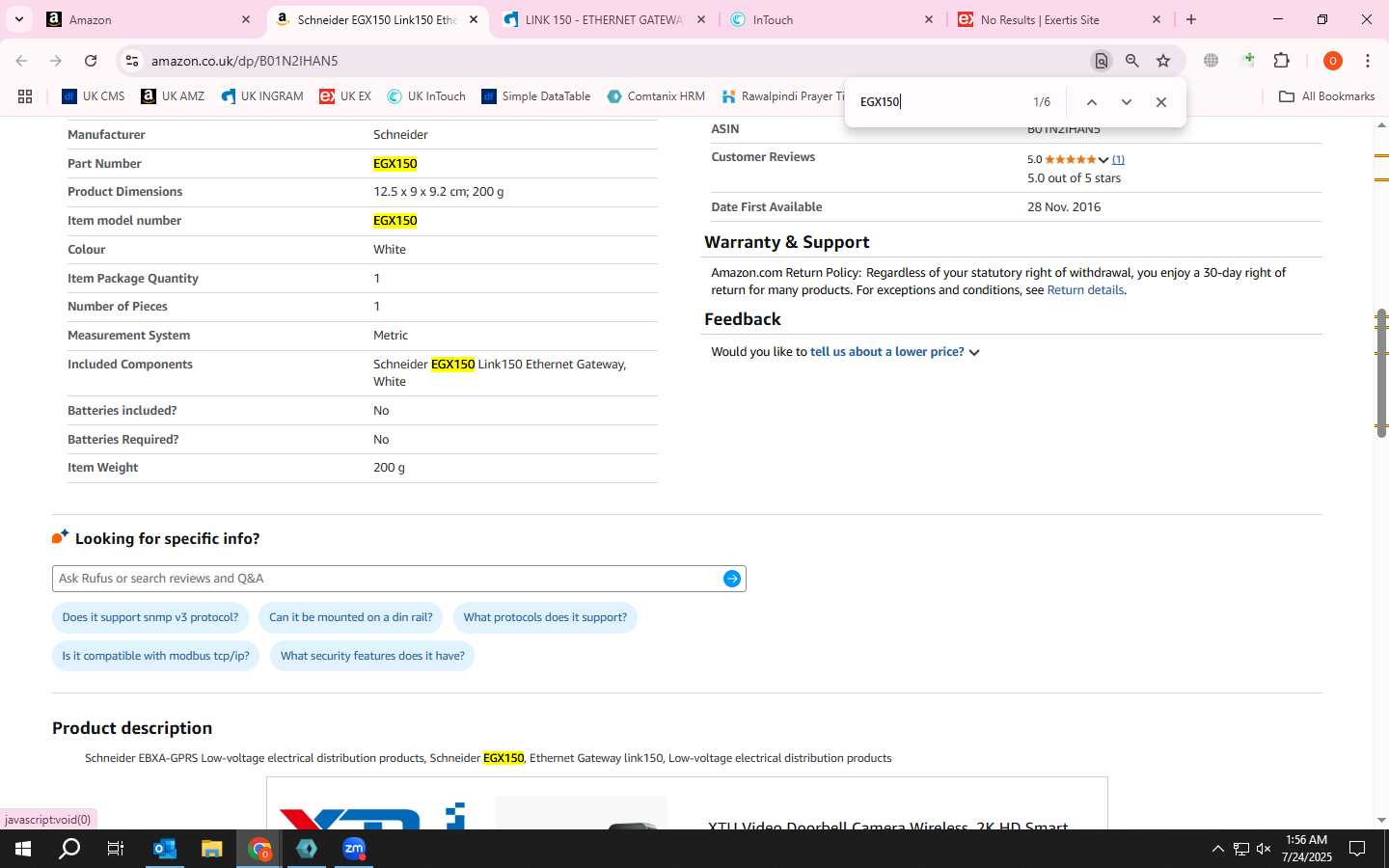This screenshot has height=868, width=1389.
Task: Click the page vertical scrollbar thumb
Action: pos(1381,373)
